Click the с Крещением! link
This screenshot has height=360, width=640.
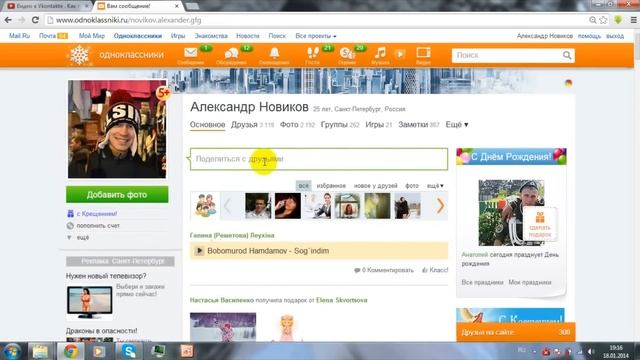point(97,213)
